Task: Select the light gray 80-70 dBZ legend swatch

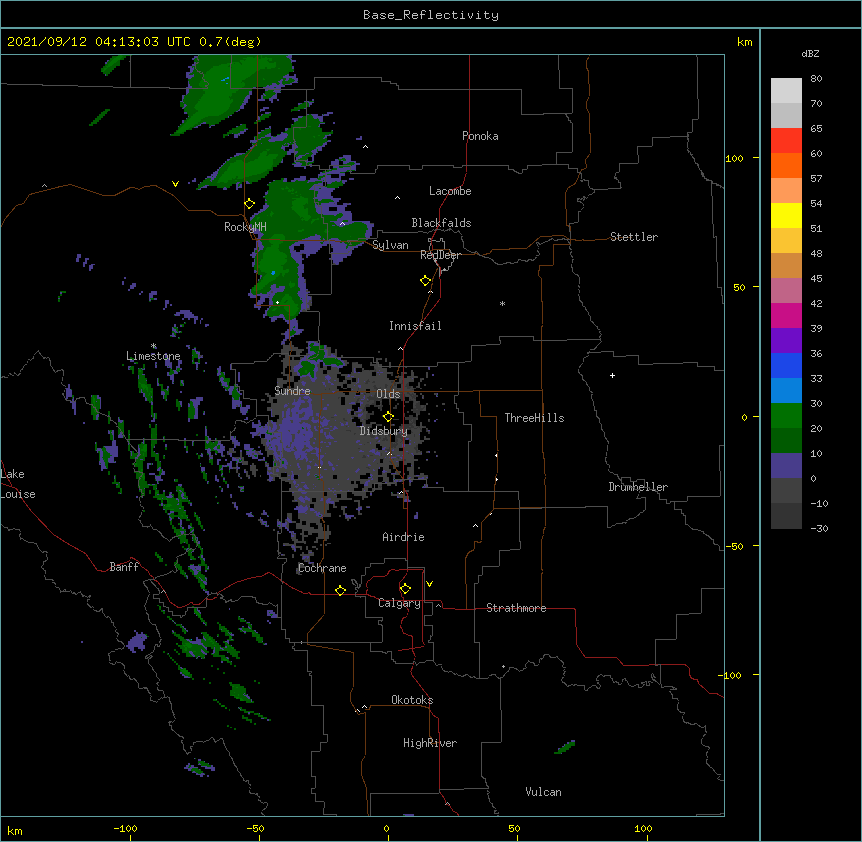Action: (x=786, y=91)
